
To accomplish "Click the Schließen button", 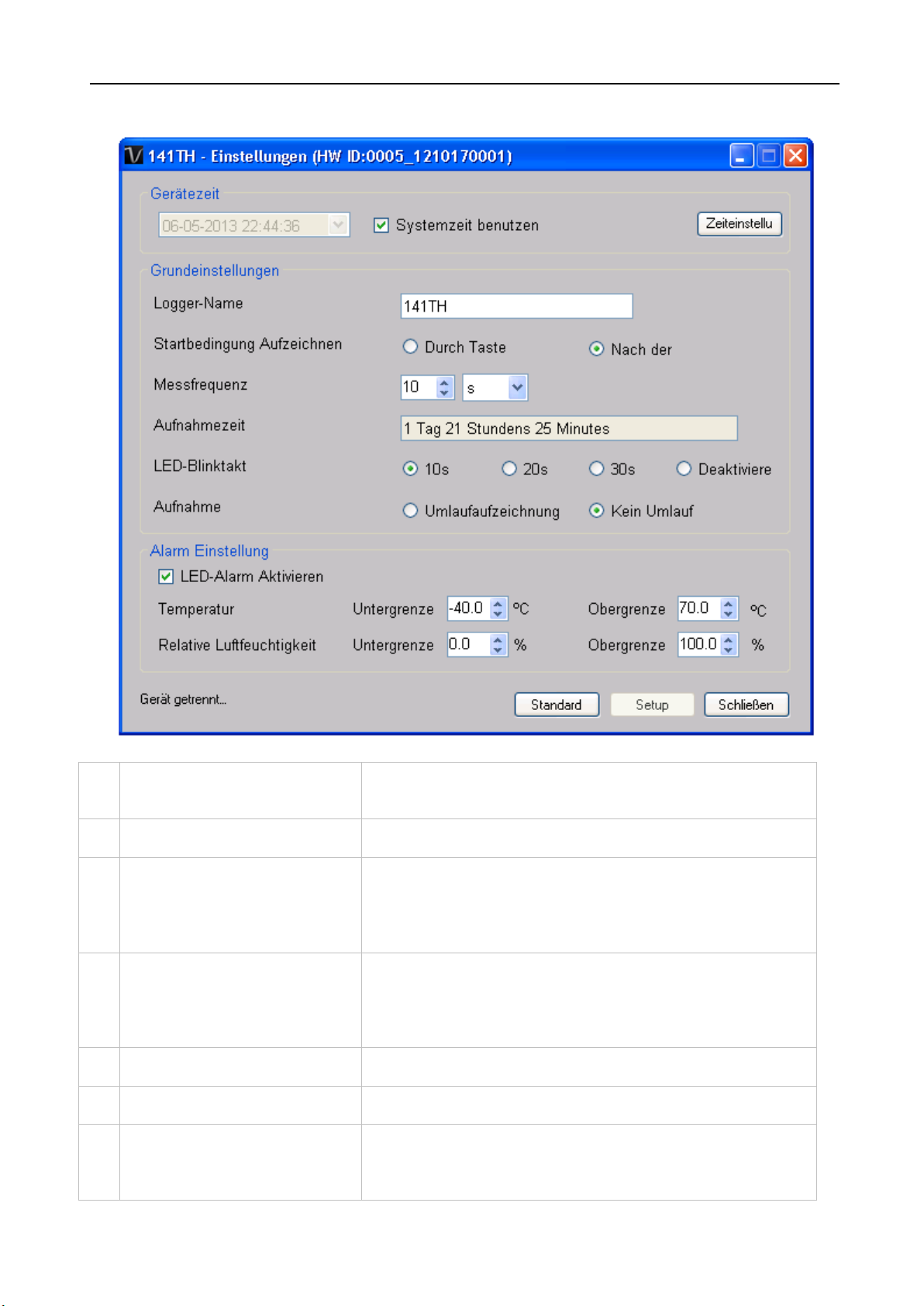I will click(x=746, y=705).
